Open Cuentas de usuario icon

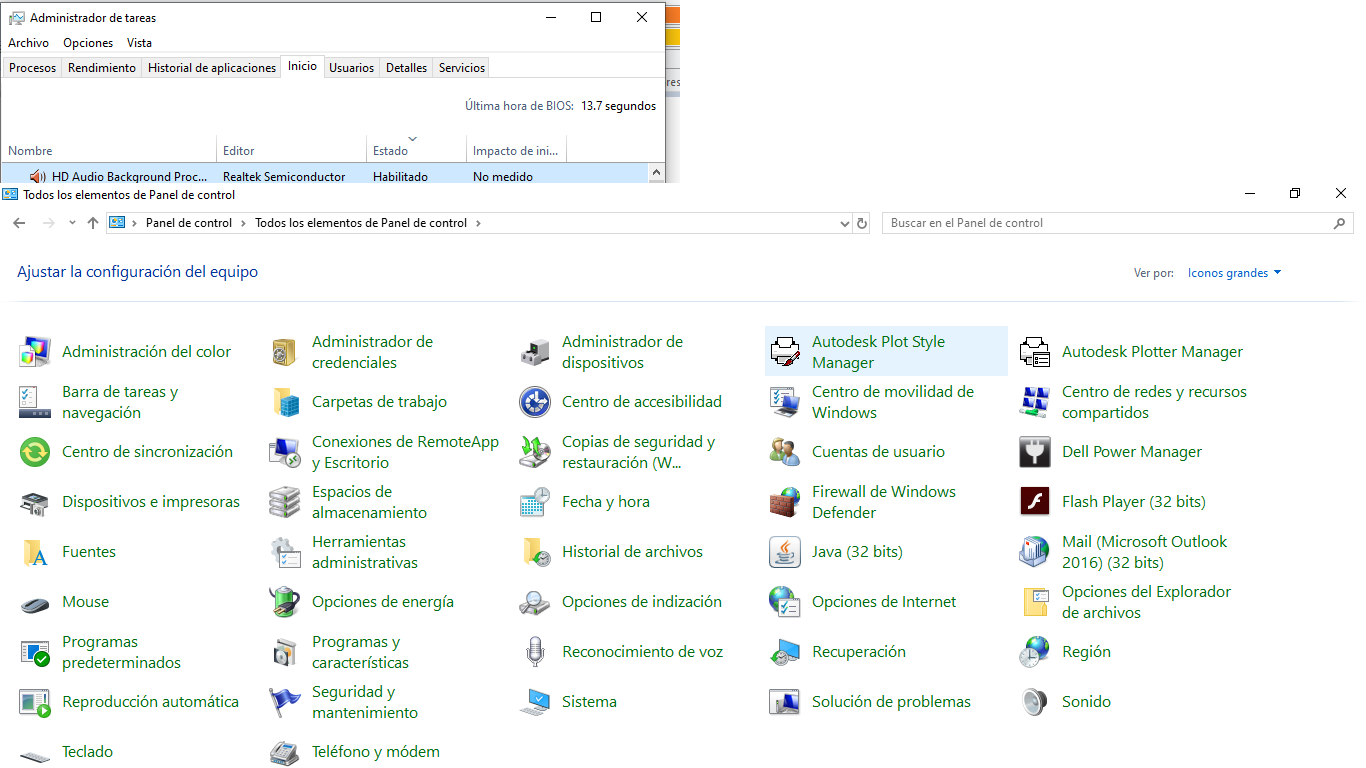(785, 452)
